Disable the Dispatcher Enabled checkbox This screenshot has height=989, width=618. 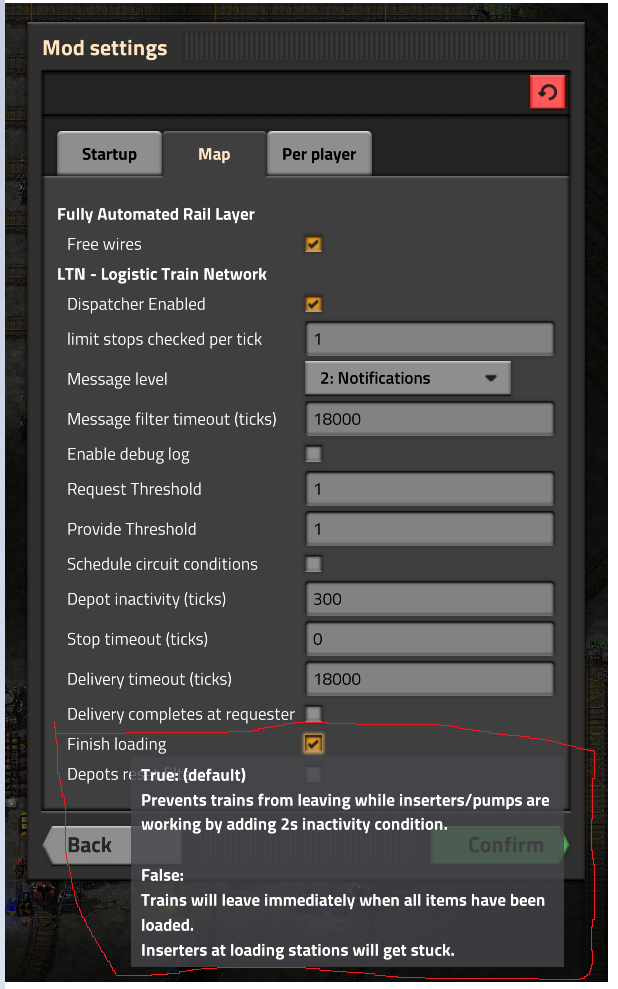coord(313,304)
